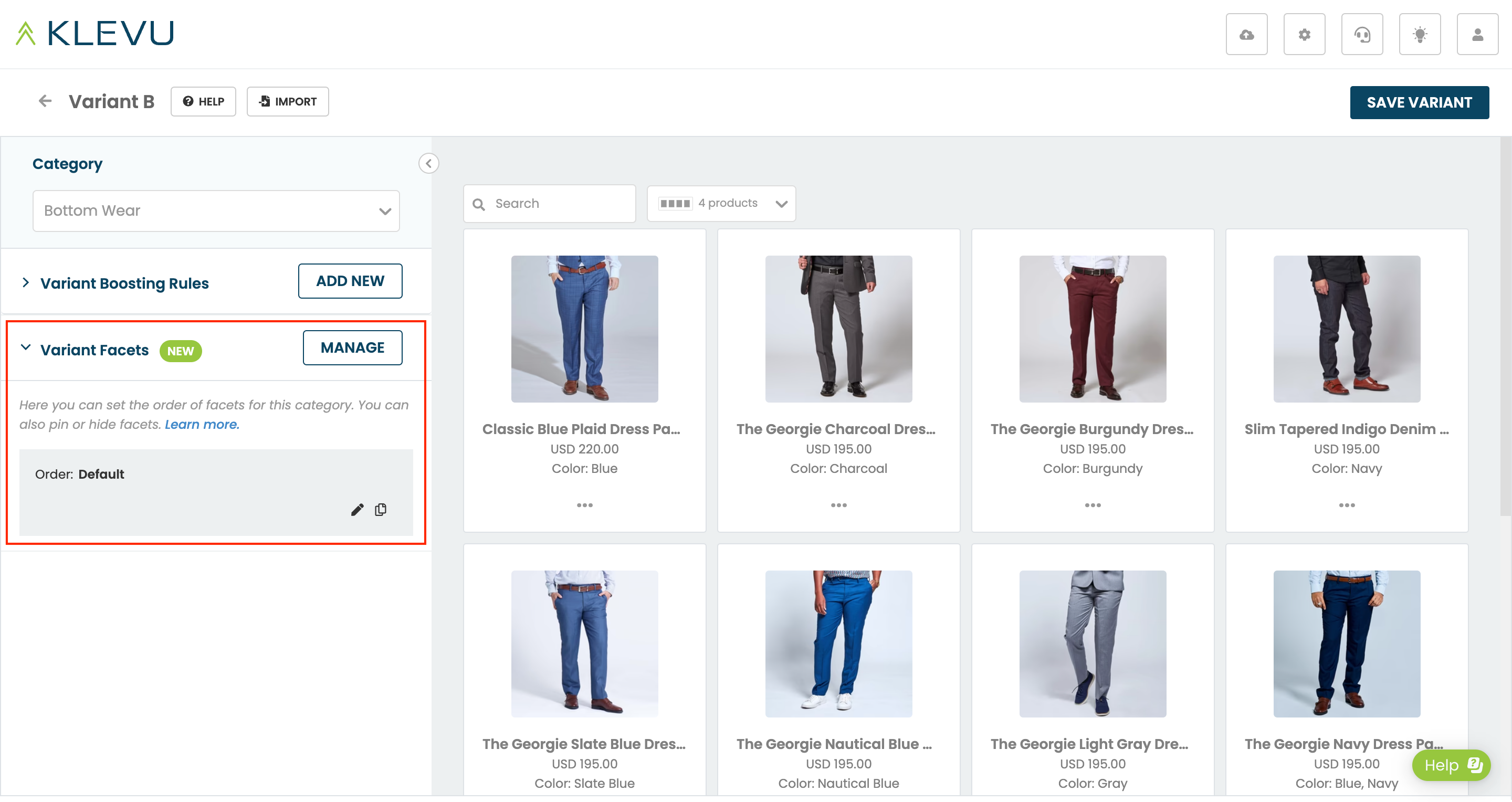
Task: Open the user account icon
Action: tap(1477, 34)
